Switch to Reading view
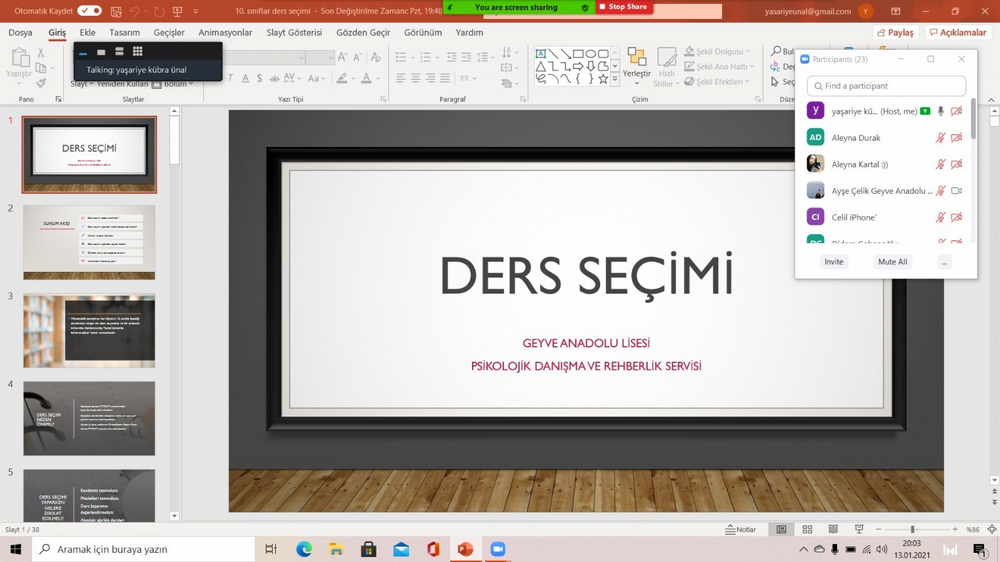 833,529
